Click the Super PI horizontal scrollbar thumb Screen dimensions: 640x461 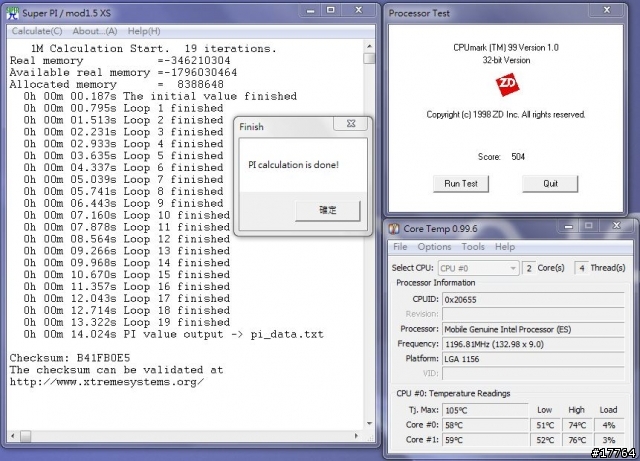coord(26,436)
